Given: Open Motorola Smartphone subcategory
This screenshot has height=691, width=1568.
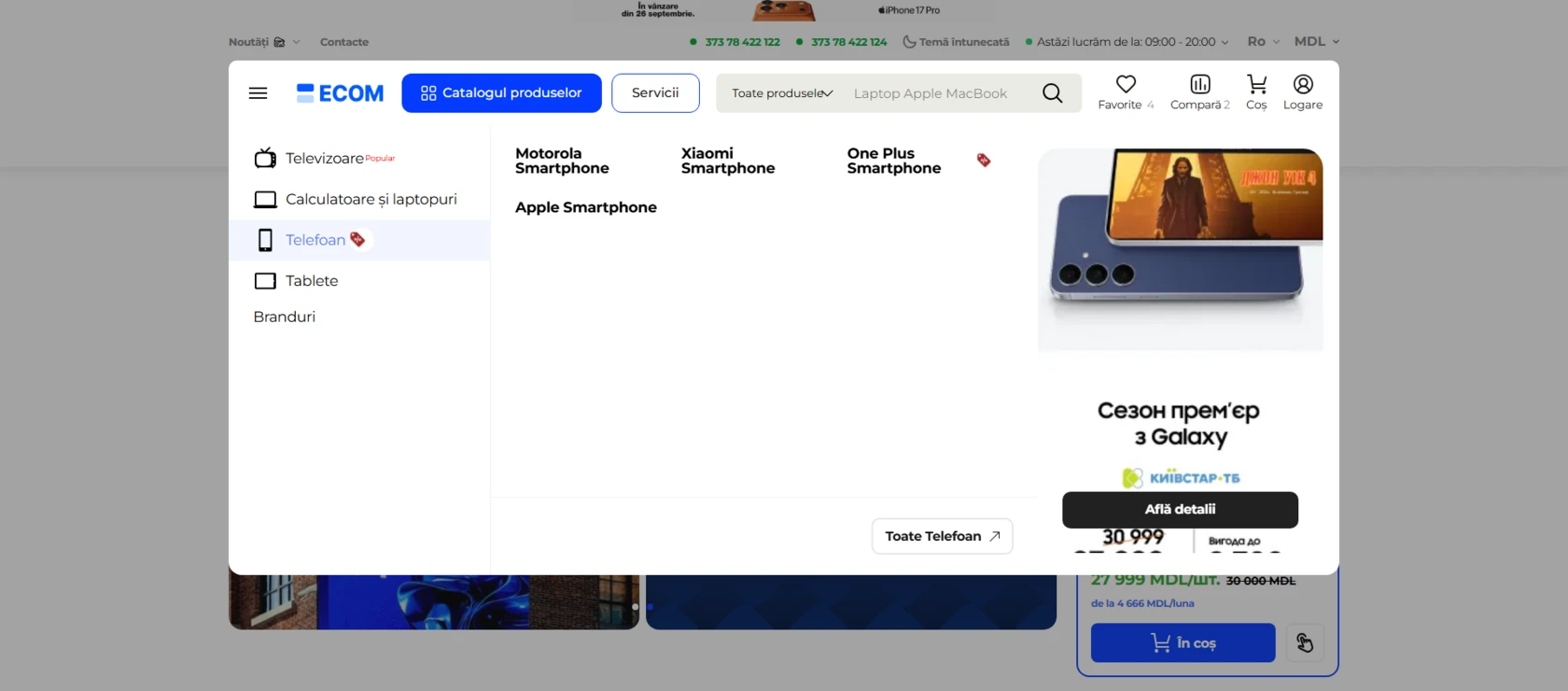Looking at the screenshot, I should coord(562,161).
